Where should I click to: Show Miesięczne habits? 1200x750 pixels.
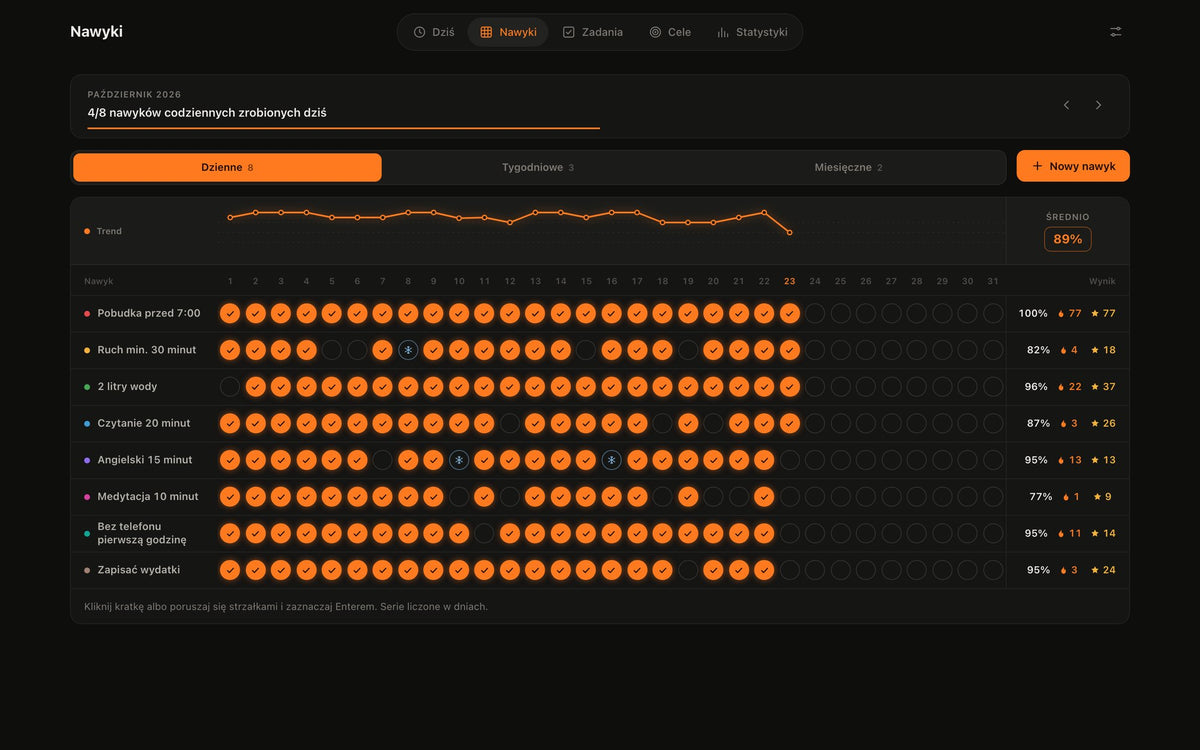coord(849,168)
